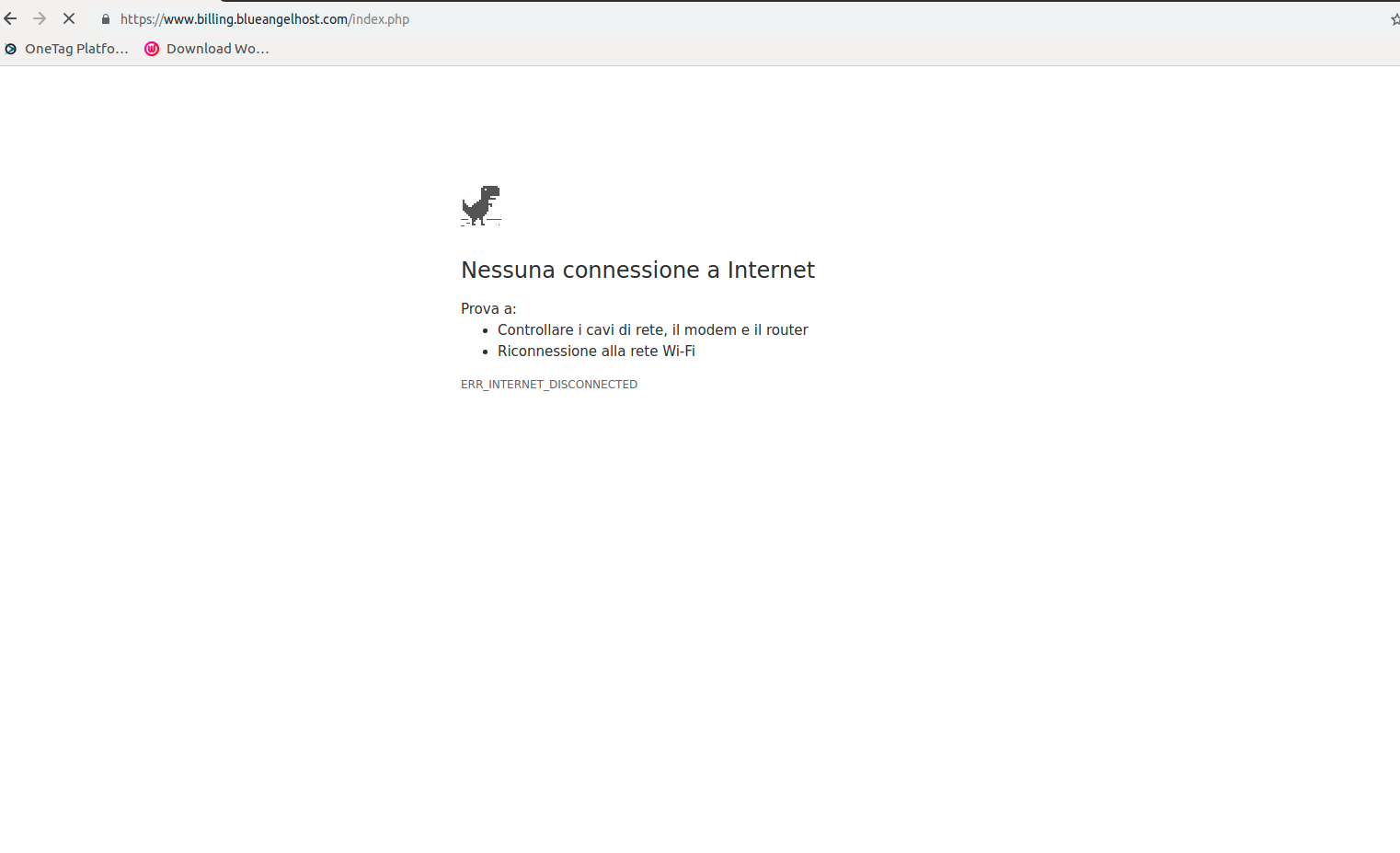
Task: Bookmark this page with the star icon
Action: (1395, 19)
